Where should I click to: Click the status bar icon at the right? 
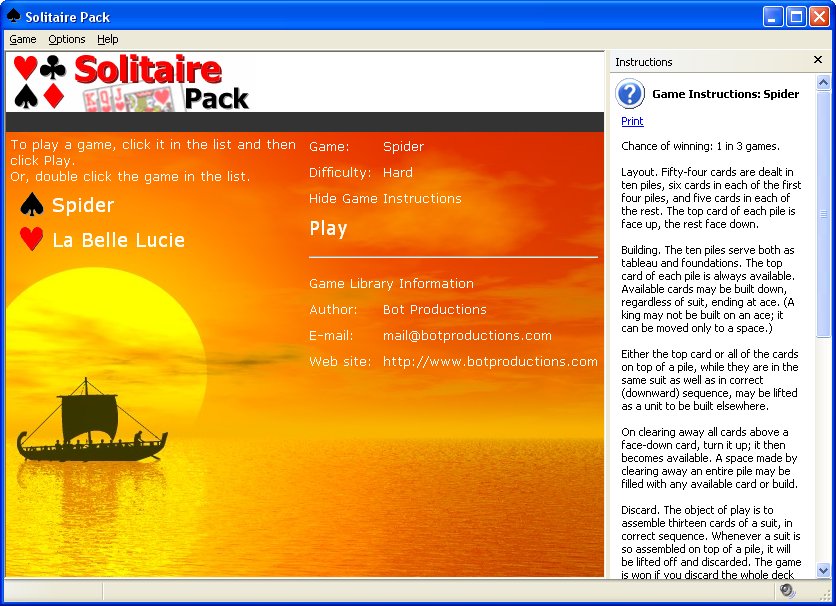pyautogui.click(x=787, y=591)
